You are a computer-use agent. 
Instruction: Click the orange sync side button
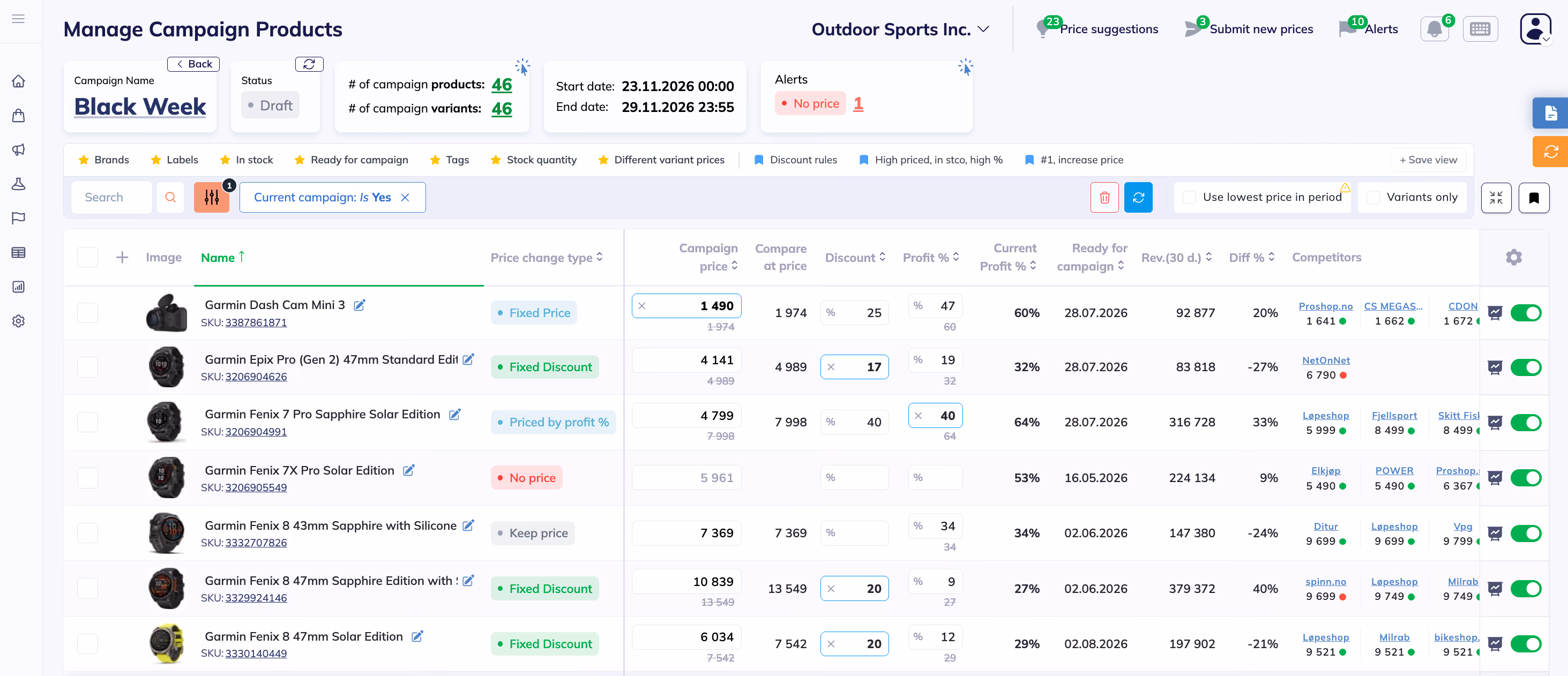(1550, 152)
